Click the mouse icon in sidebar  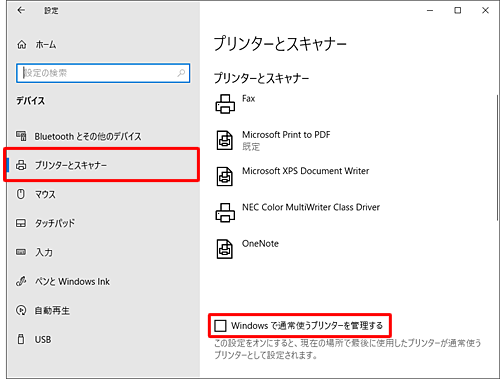21,194
